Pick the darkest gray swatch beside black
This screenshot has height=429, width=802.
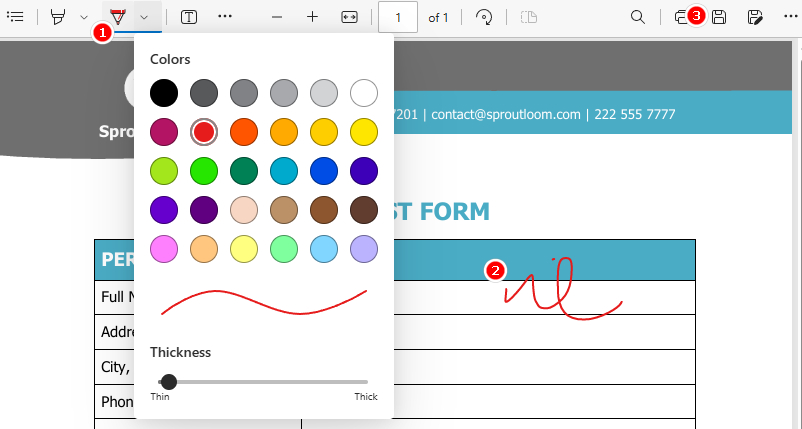click(x=204, y=93)
